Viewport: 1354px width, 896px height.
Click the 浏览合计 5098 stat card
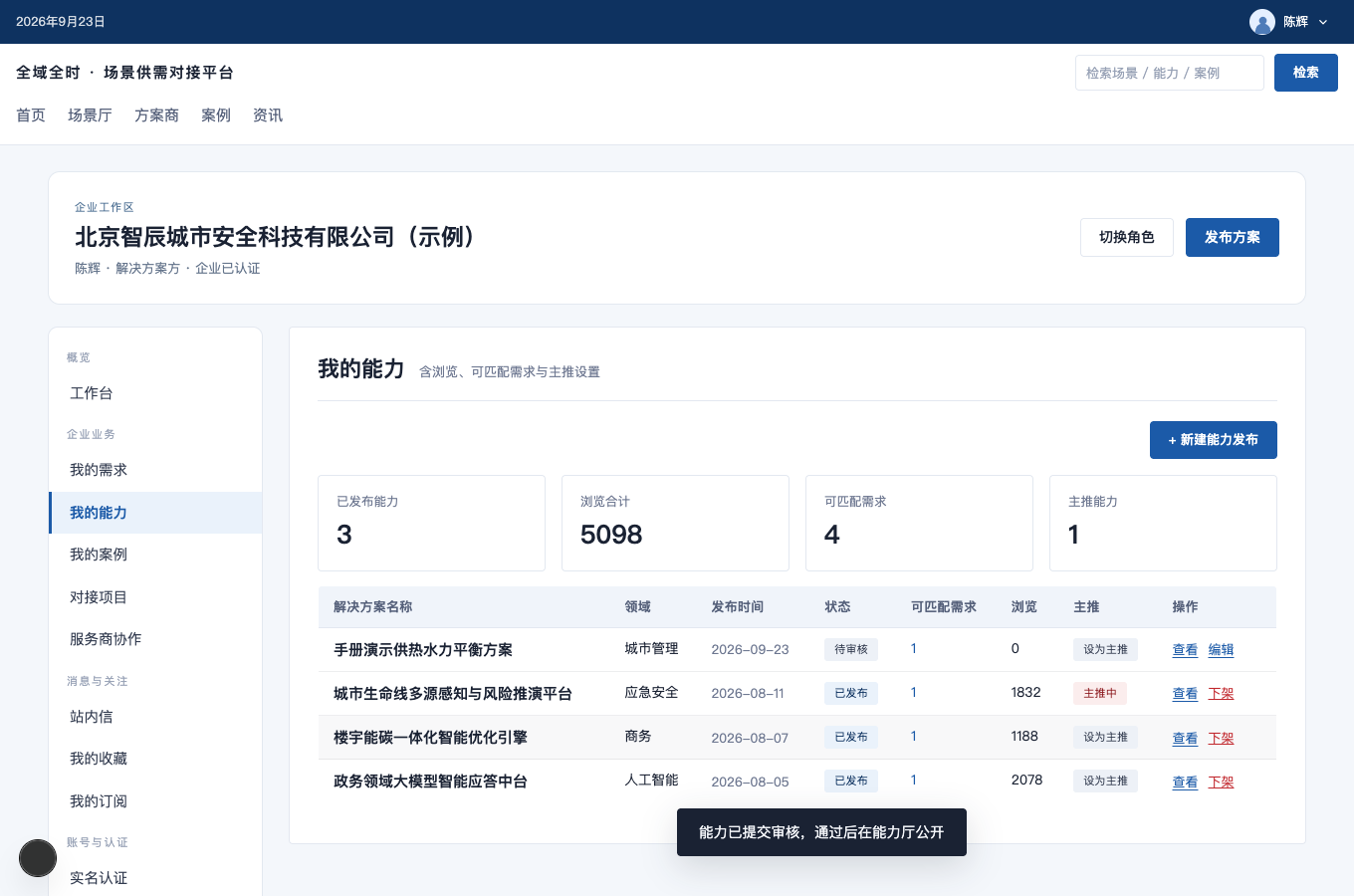(x=675, y=523)
